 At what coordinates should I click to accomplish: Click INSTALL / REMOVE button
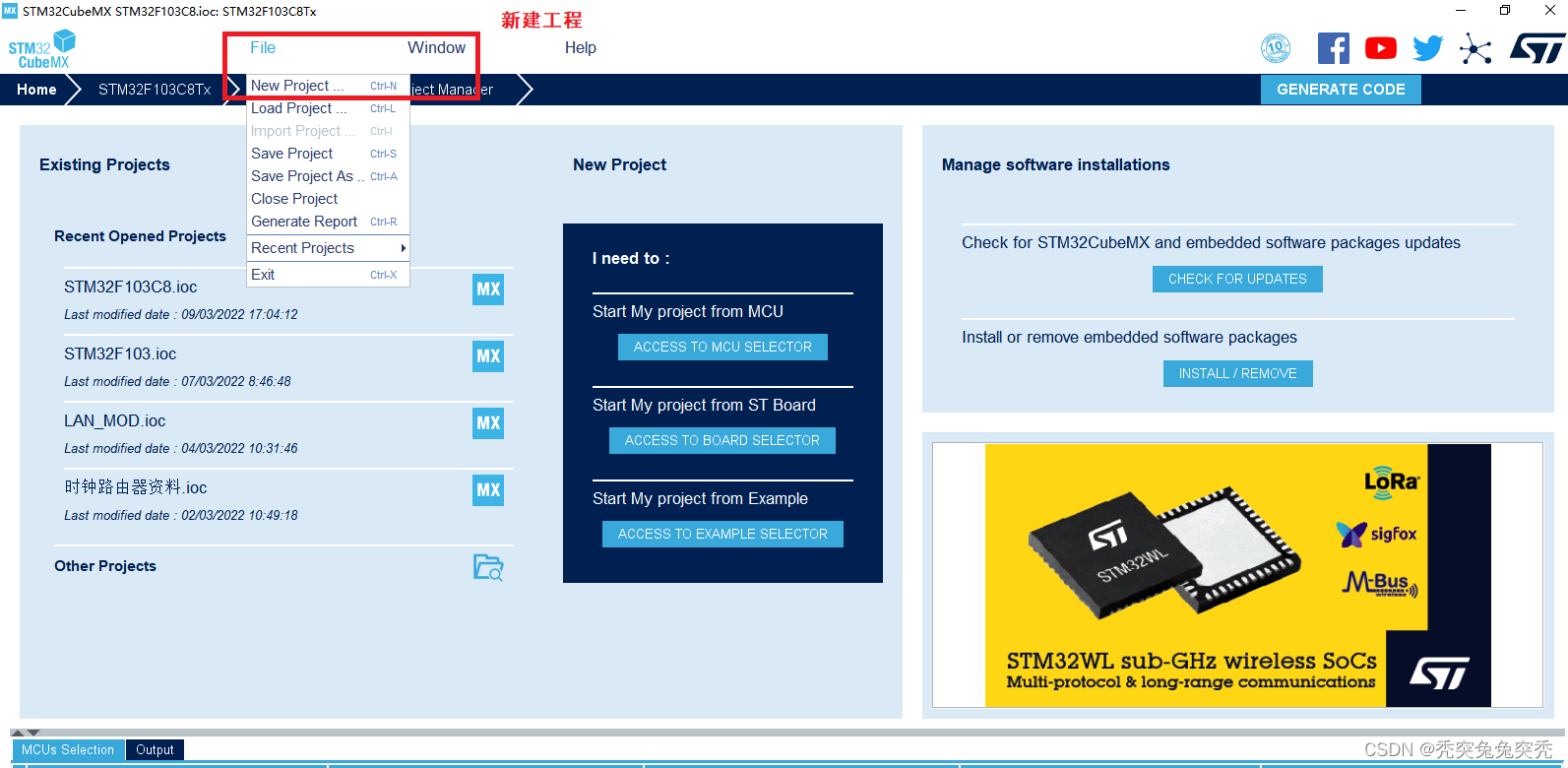(x=1238, y=374)
